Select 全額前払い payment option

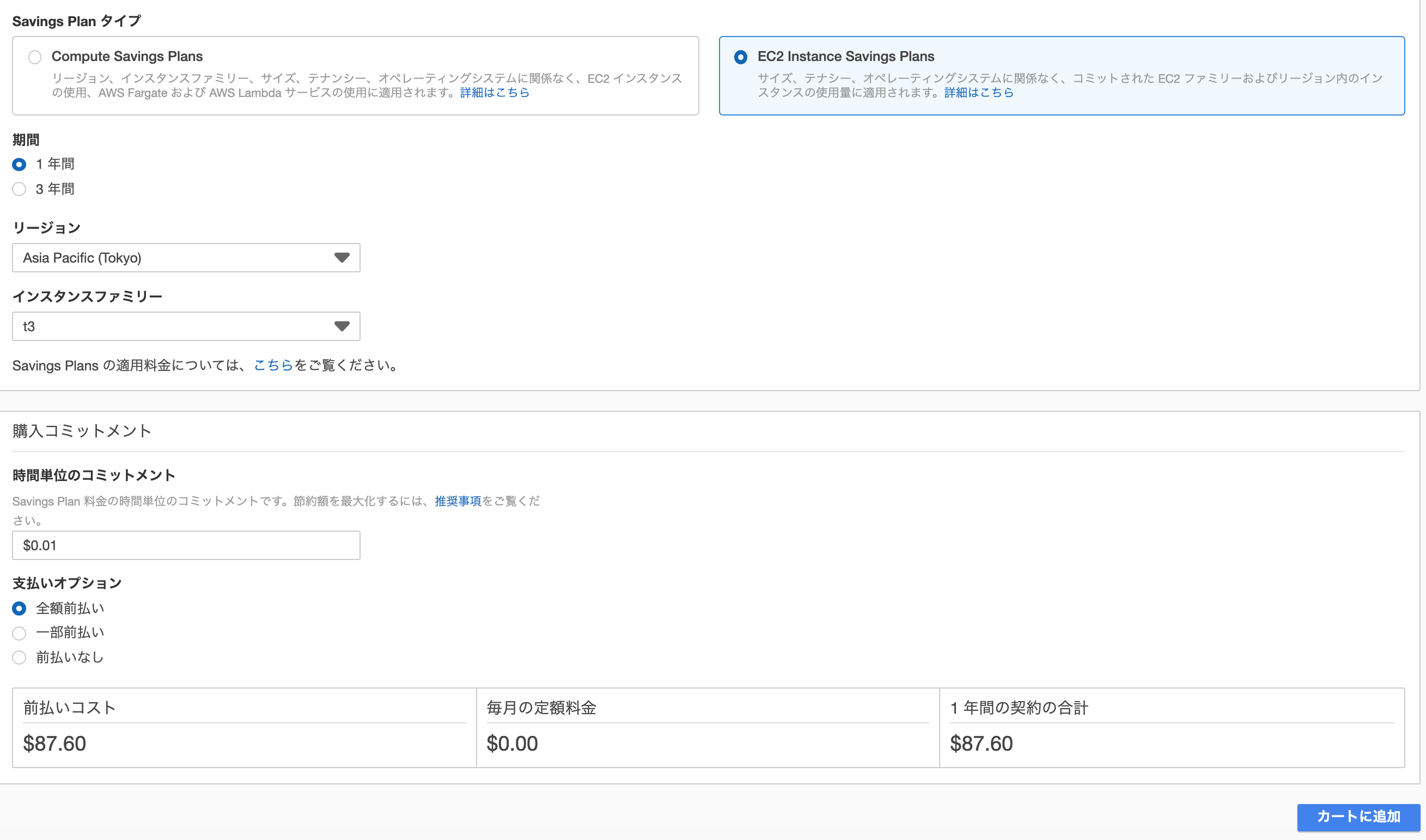coord(19,608)
